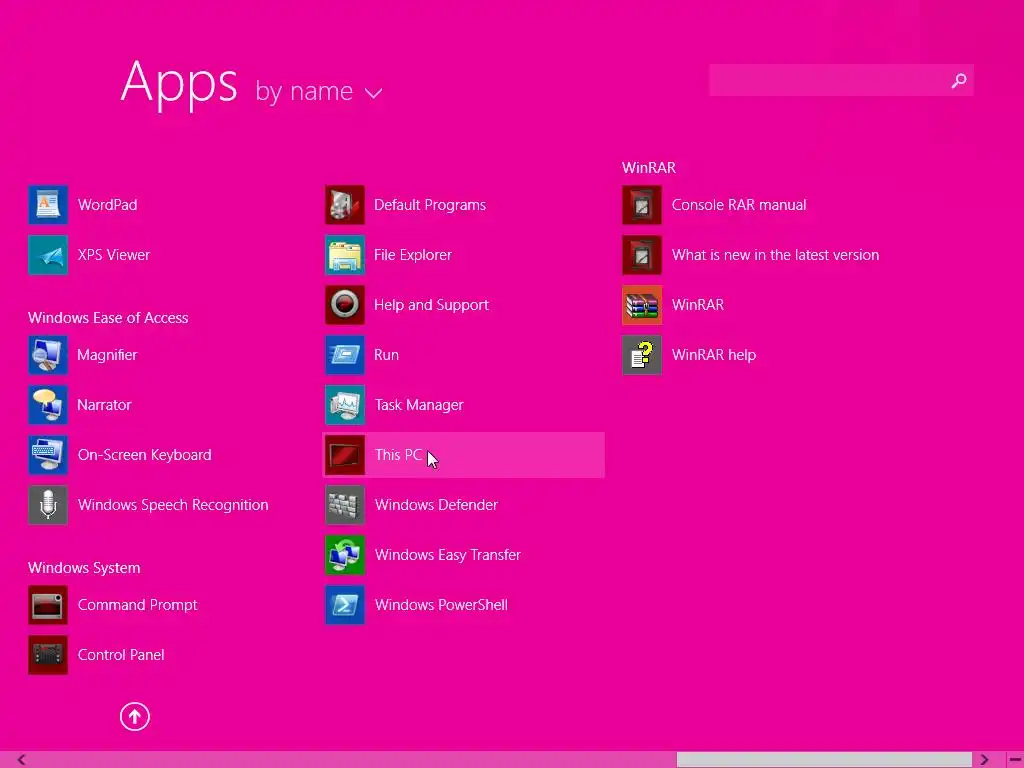Launch Windows Defender icon
This screenshot has width=1024, height=768.
(345, 505)
